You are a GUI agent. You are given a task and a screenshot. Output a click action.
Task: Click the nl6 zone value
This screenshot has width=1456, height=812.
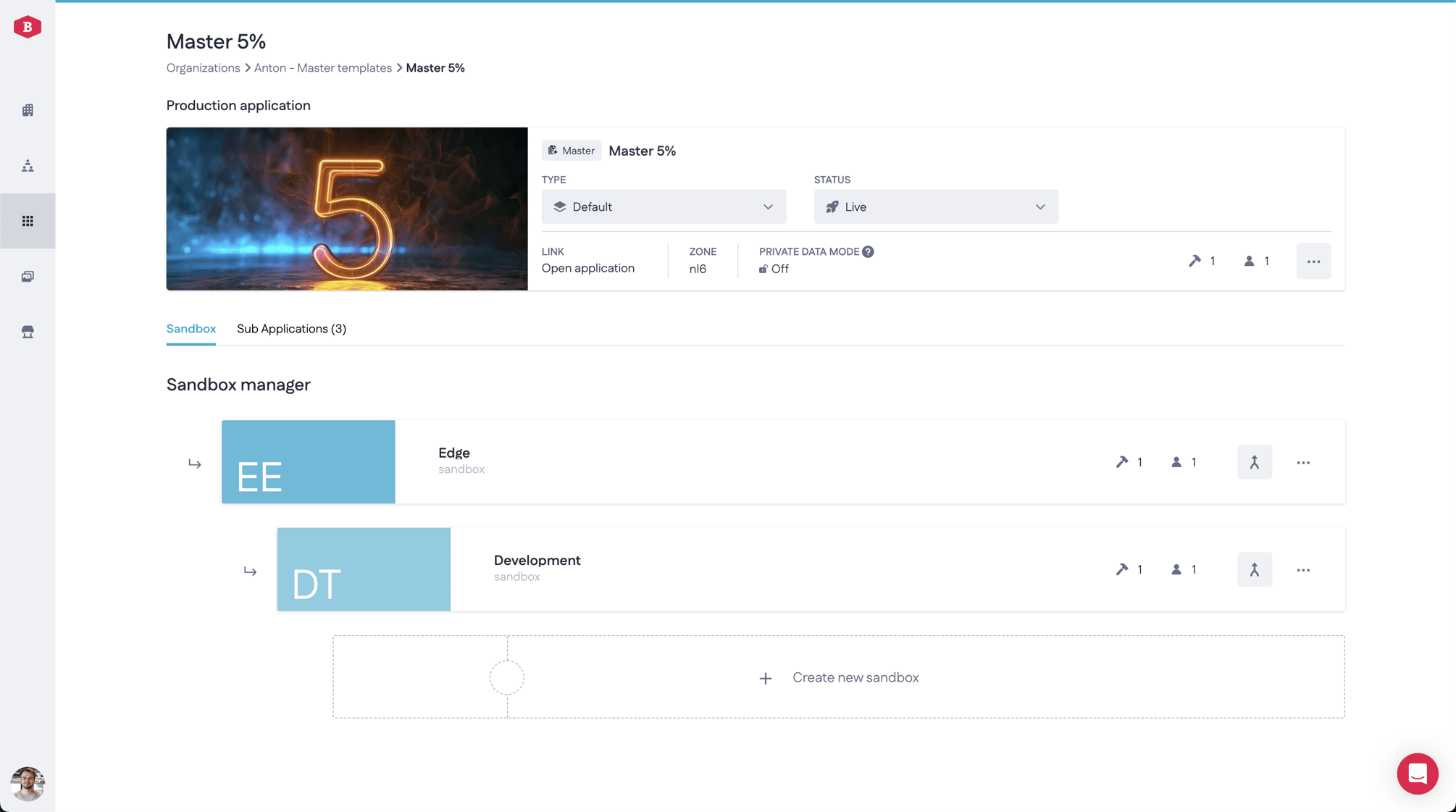(x=698, y=269)
